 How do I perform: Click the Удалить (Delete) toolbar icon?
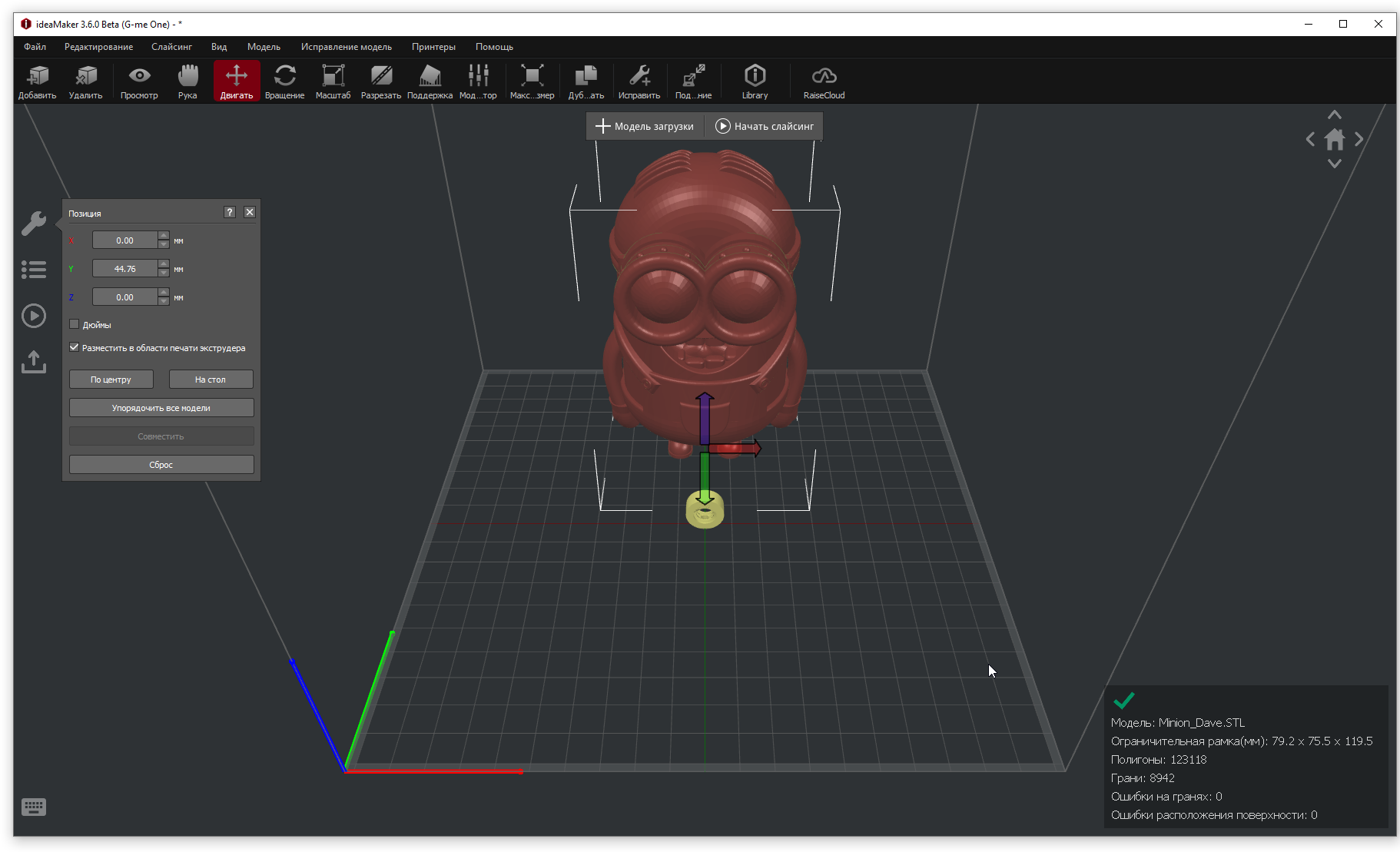click(85, 81)
